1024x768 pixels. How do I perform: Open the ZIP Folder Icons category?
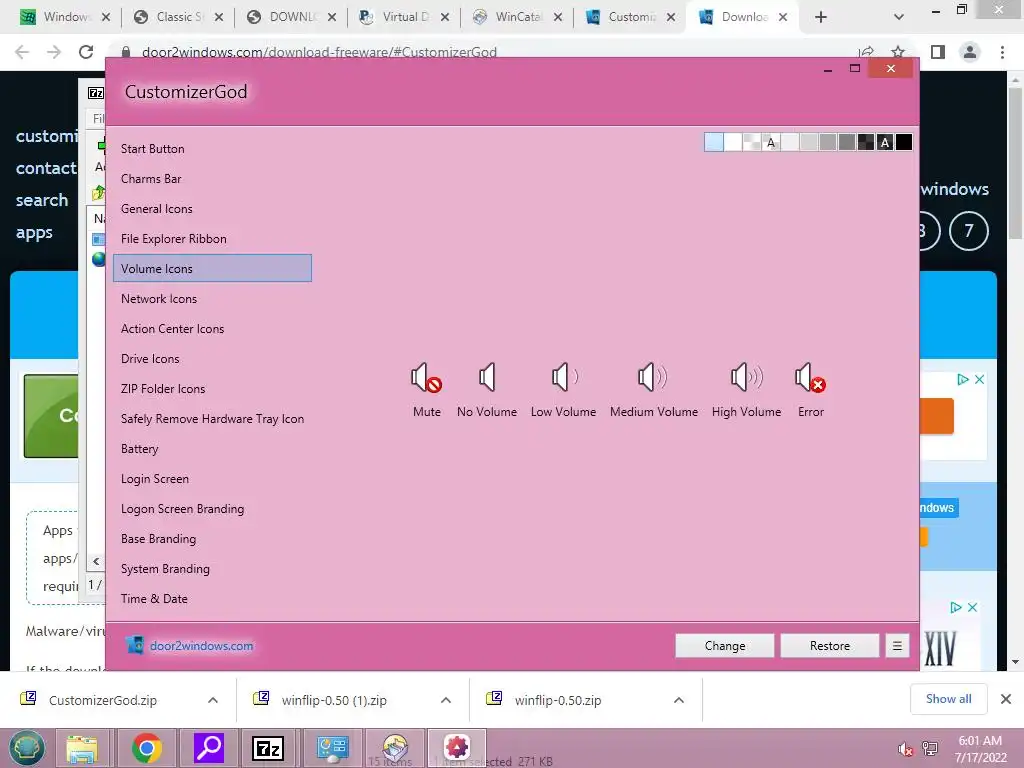pyautogui.click(x=212, y=389)
